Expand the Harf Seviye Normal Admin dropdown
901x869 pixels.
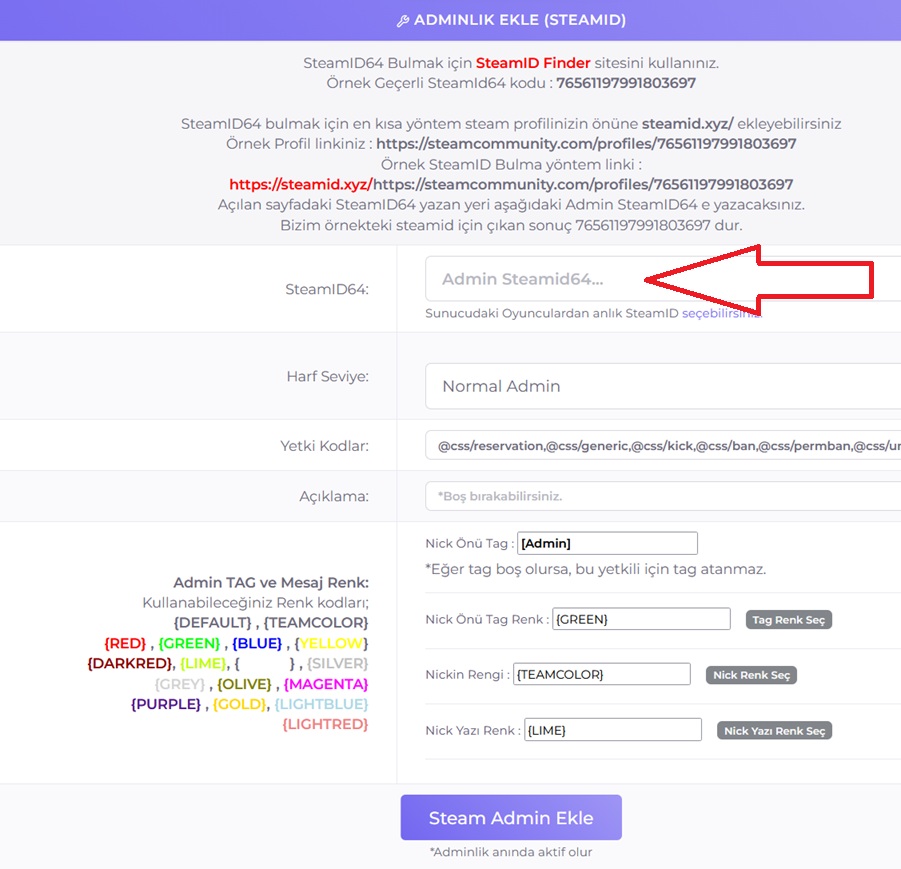pyautogui.click(x=660, y=386)
